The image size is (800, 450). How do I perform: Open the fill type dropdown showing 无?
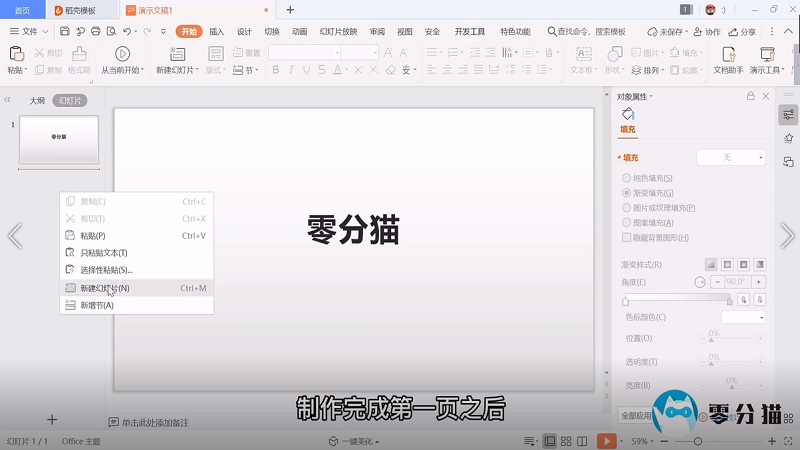click(x=731, y=157)
